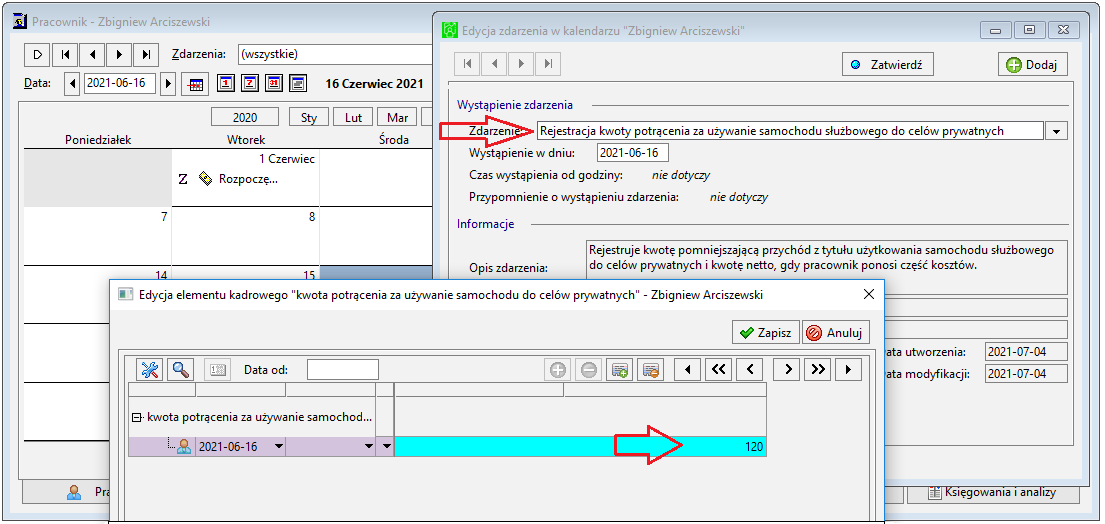Click the Data od input field
1105x524 pixels.
pyautogui.click(x=343, y=370)
